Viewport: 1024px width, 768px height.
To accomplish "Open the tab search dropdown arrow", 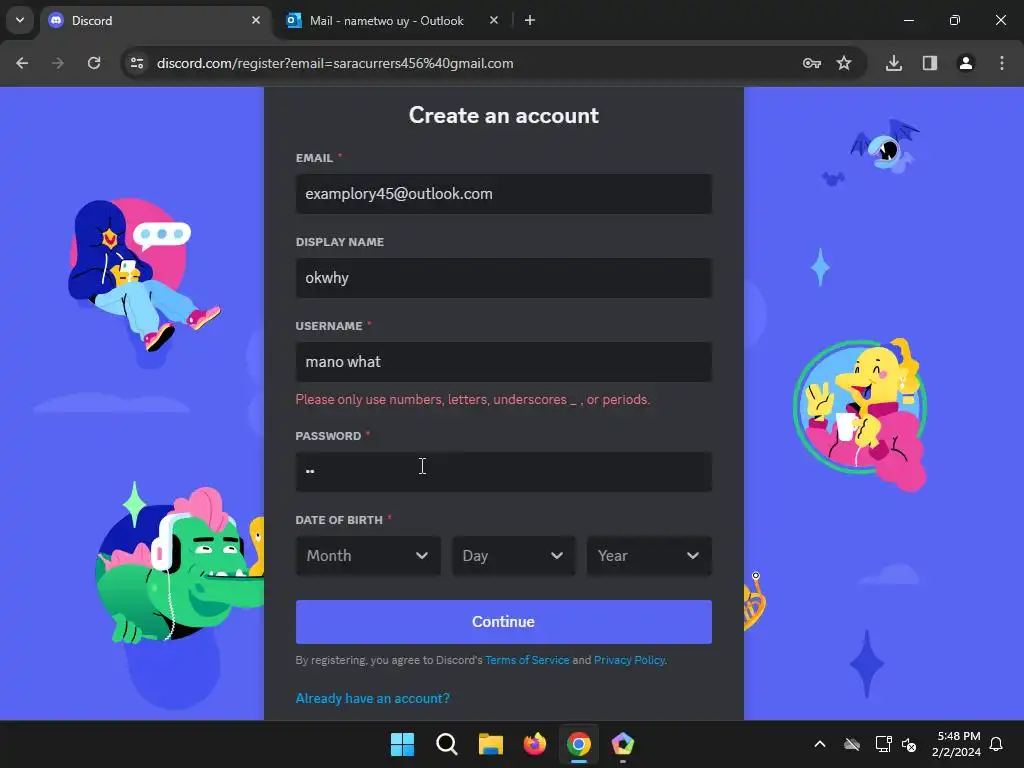I will tap(20, 20).
